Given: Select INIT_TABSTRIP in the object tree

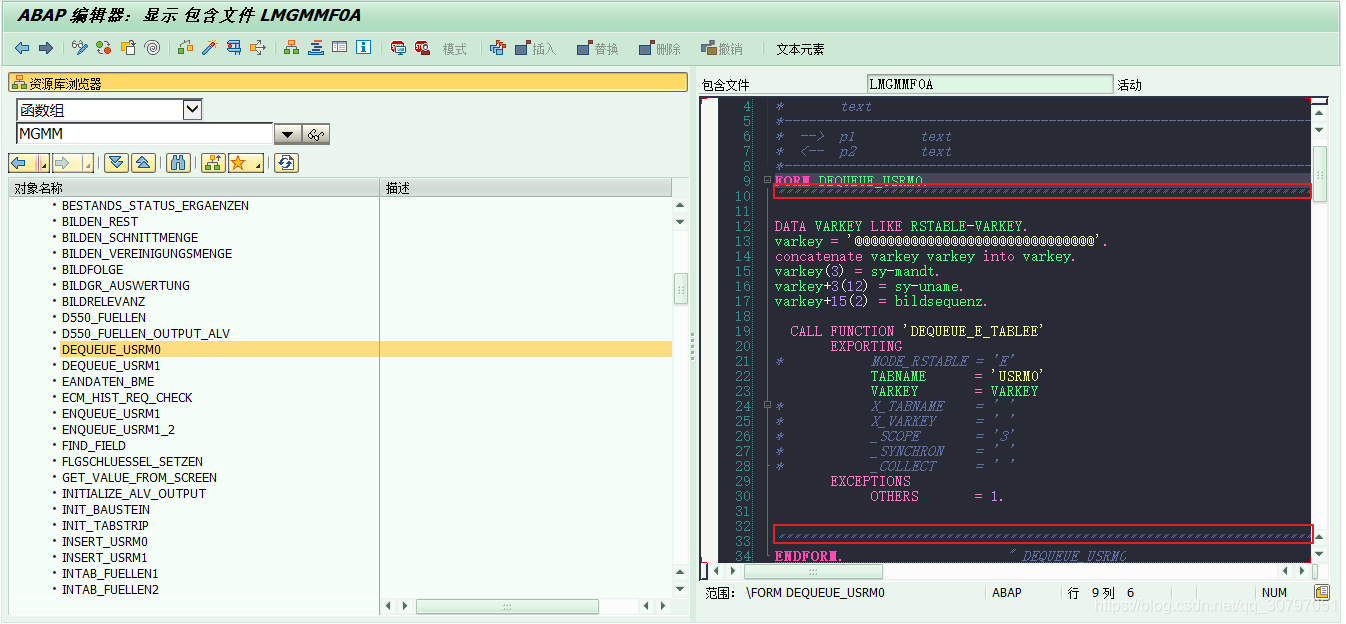Looking at the screenshot, I should [105, 526].
